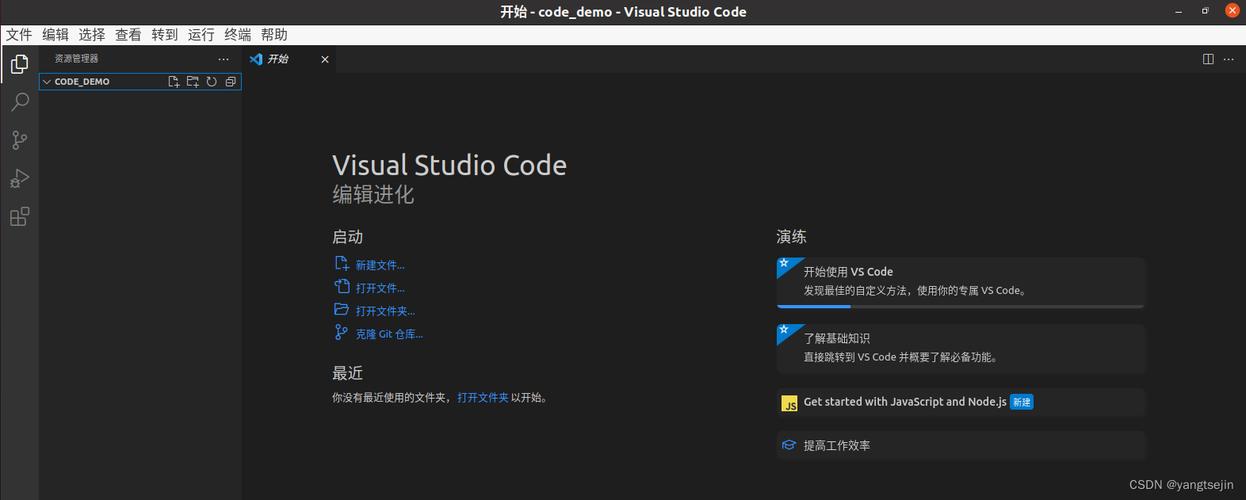Screen dimensions: 1246x500
Task: Click the New Folder icon in CODE_DEMO header
Action: [193, 82]
